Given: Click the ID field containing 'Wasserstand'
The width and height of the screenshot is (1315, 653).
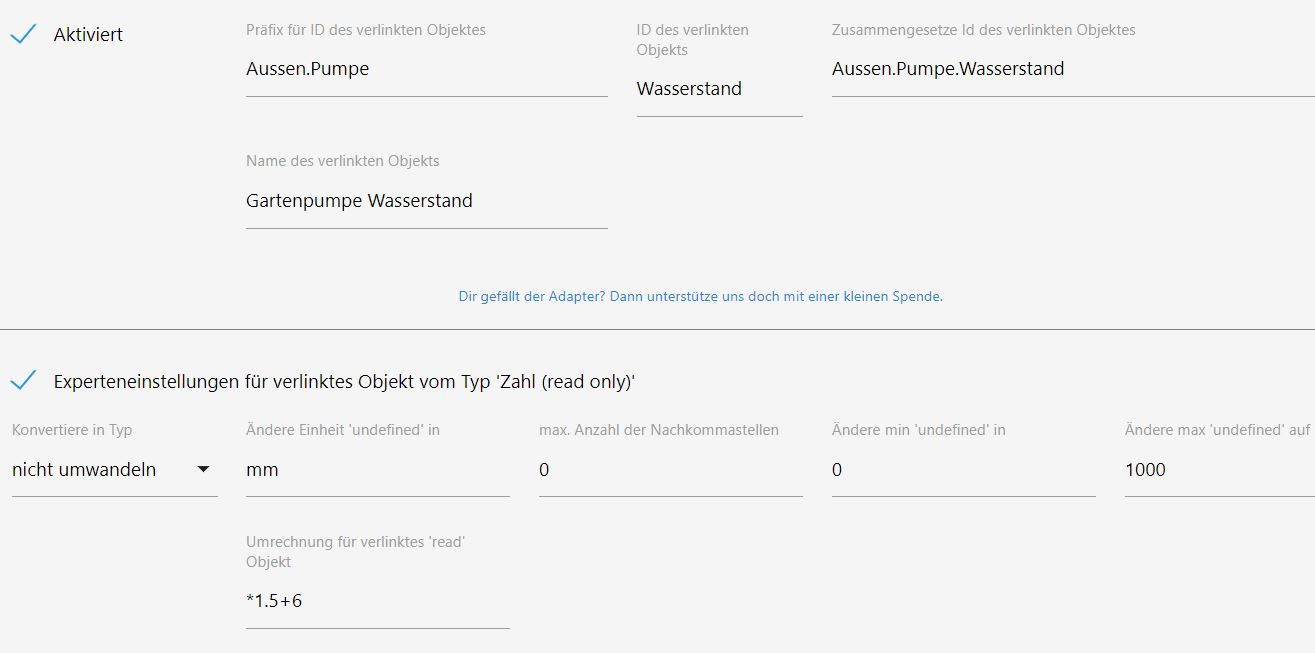Looking at the screenshot, I should [719, 89].
